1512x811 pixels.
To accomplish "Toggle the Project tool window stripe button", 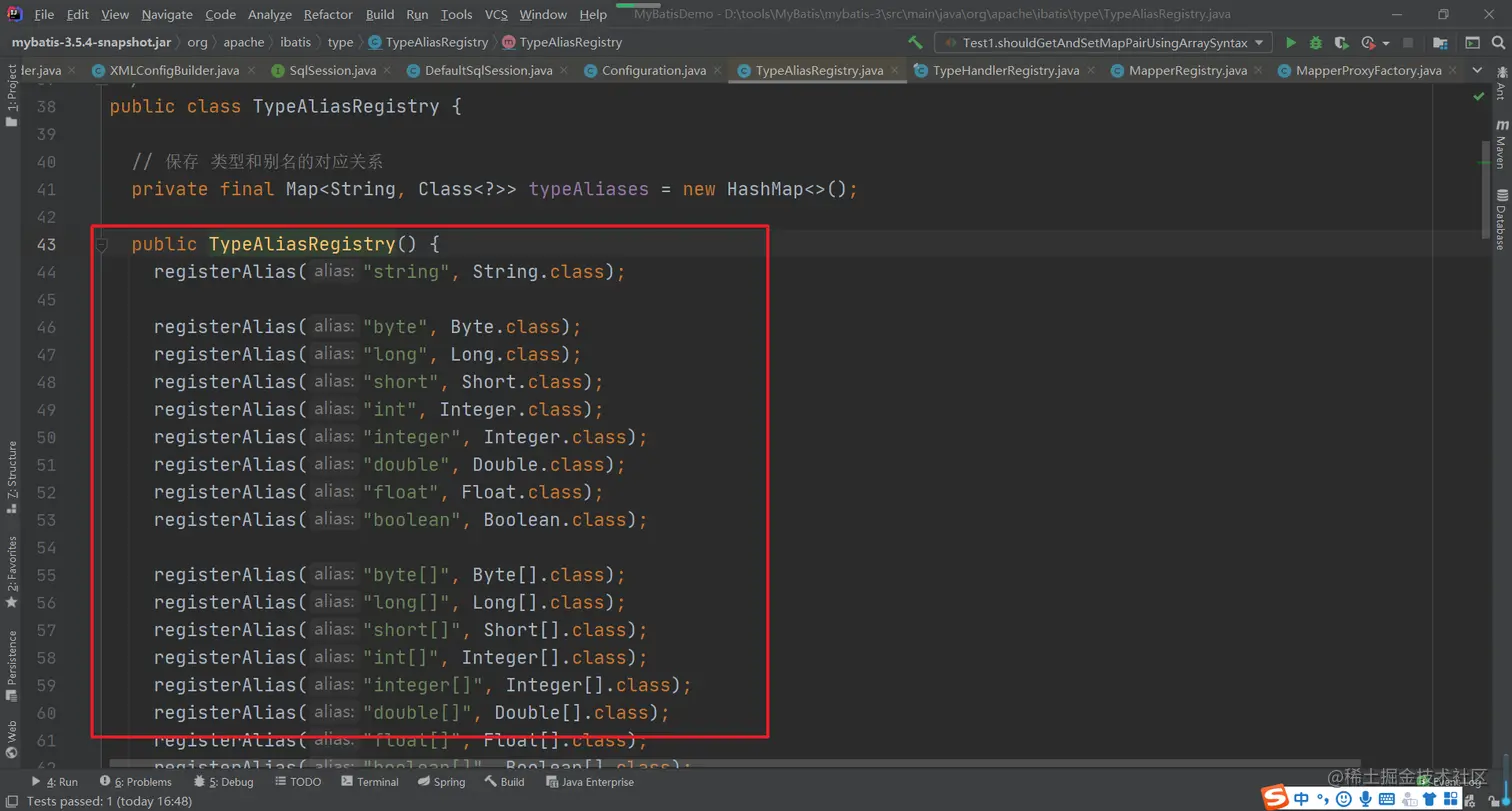I will (x=11, y=95).
